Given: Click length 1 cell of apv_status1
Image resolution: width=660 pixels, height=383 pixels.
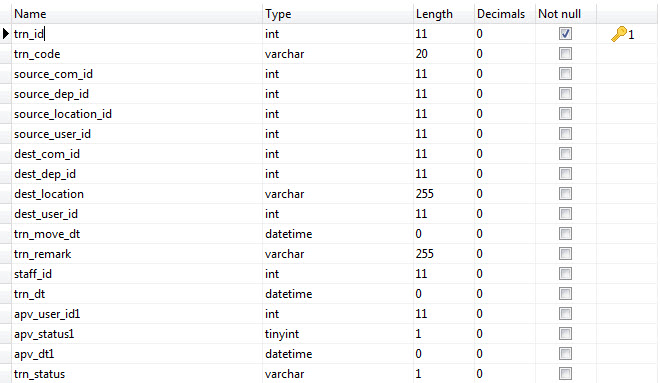Looking at the screenshot, I should click(x=444, y=333).
